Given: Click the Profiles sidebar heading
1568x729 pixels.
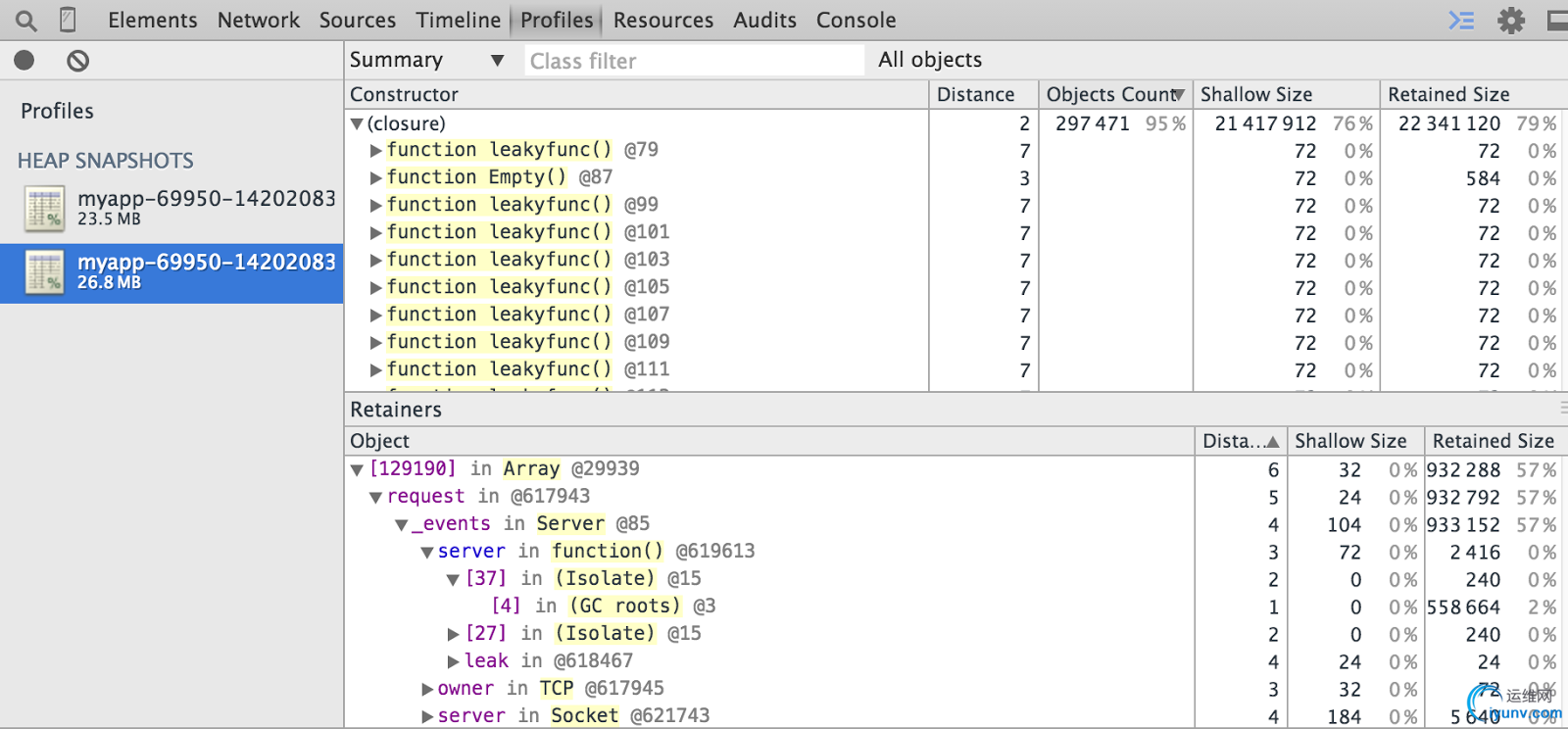Looking at the screenshot, I should pyautogui.click(x=57, y=111).
